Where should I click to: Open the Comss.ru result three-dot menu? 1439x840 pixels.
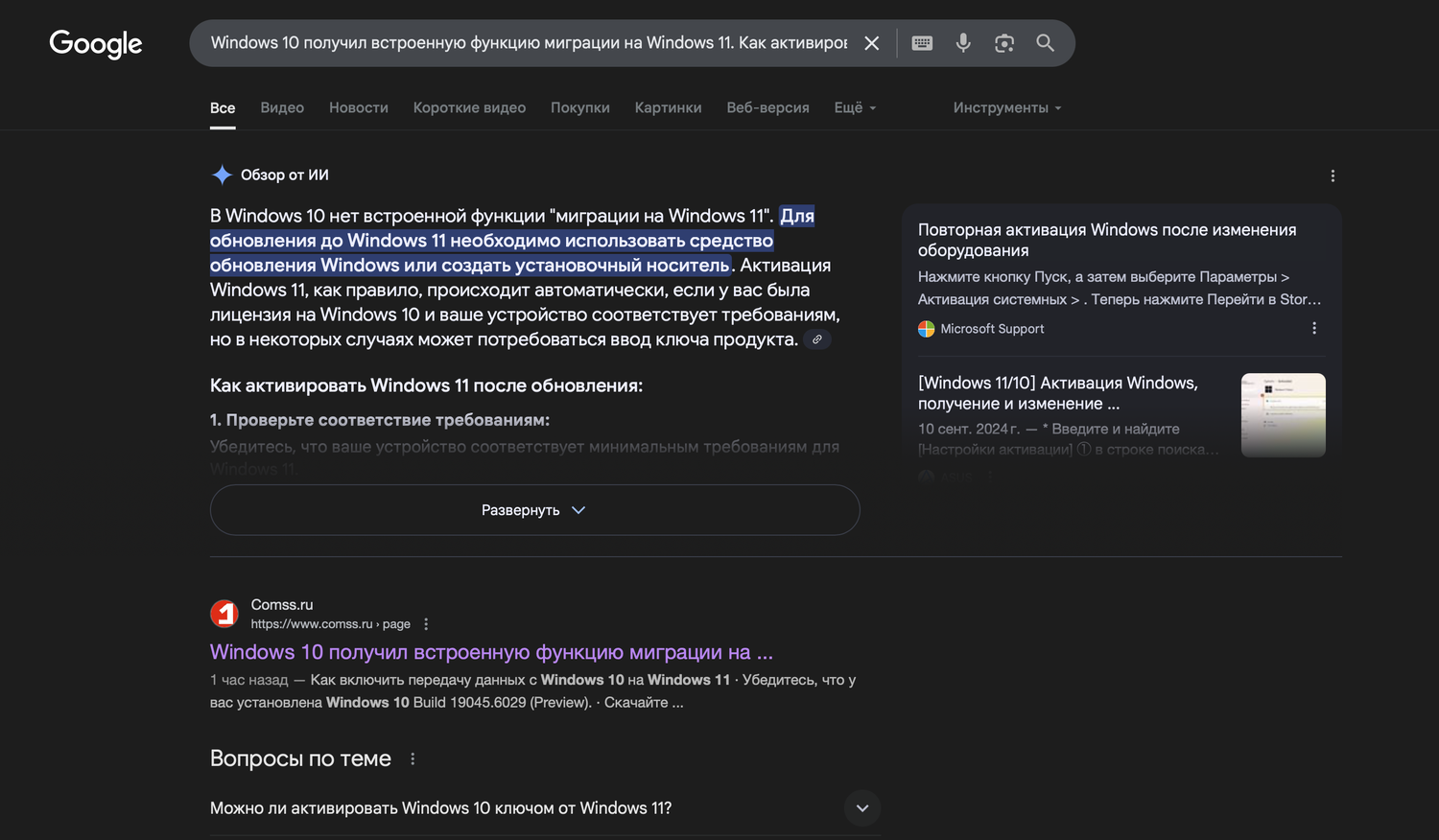pos(426,624)
